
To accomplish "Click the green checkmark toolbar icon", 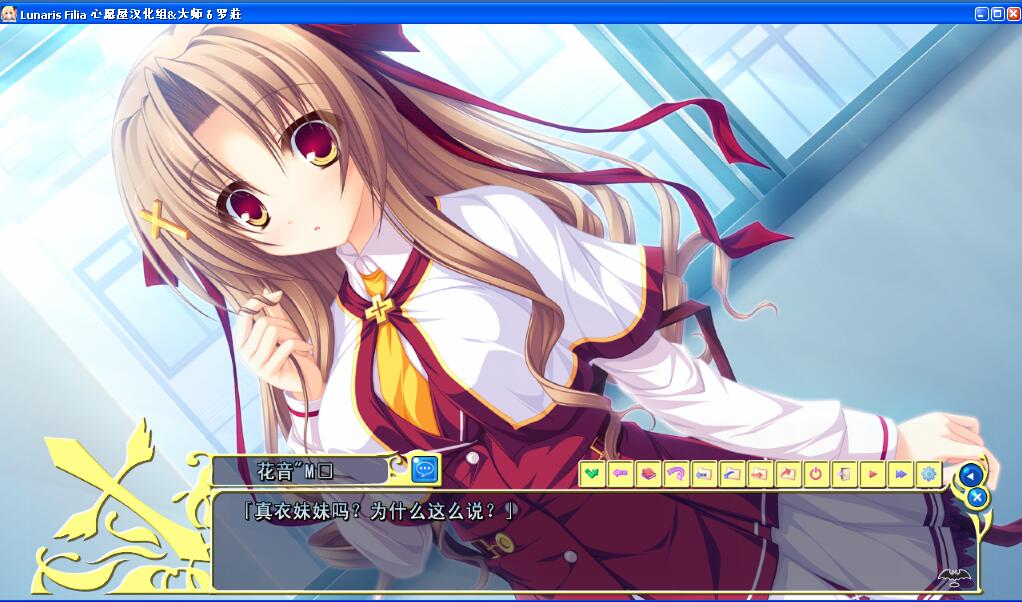I will coord(593,473).
